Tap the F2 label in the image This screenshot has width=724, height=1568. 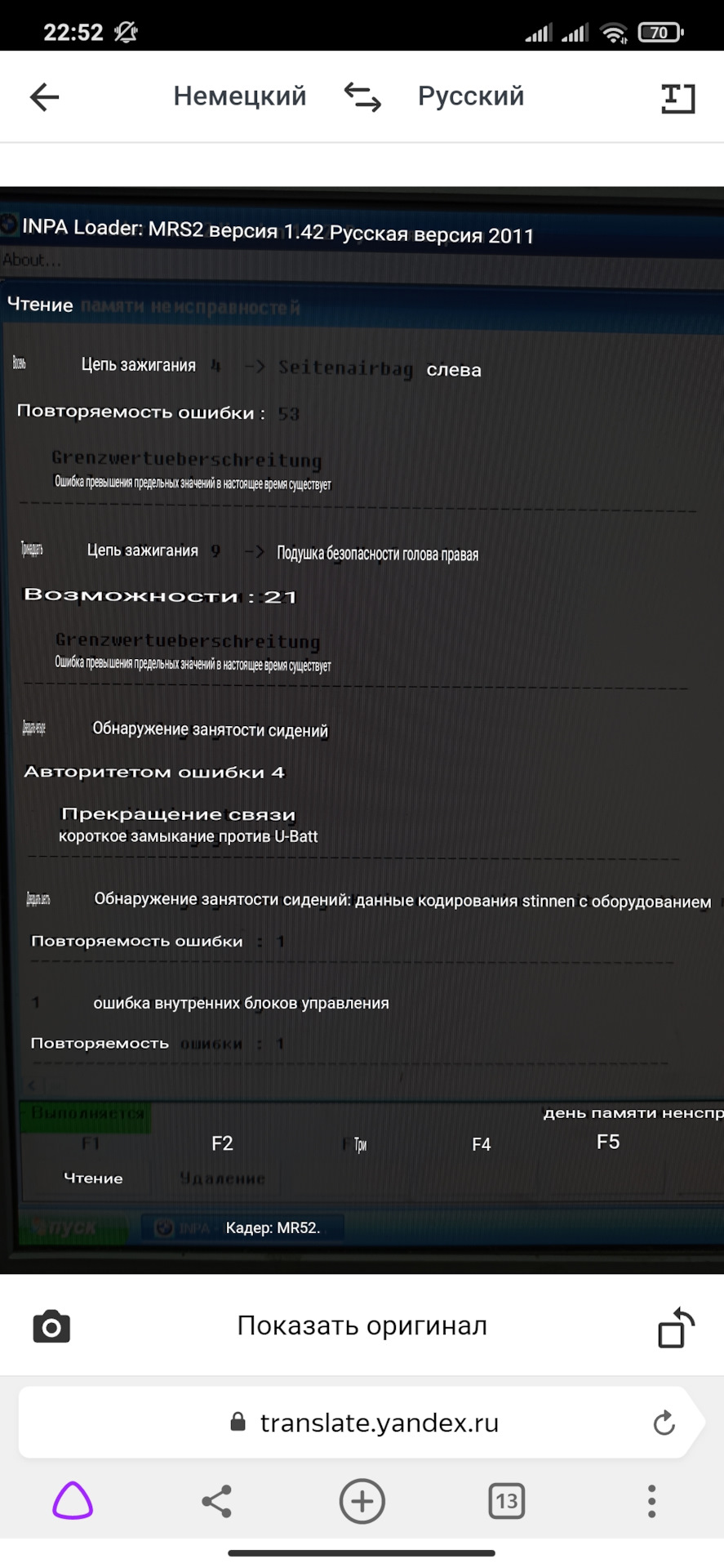tap(222, 1143)
